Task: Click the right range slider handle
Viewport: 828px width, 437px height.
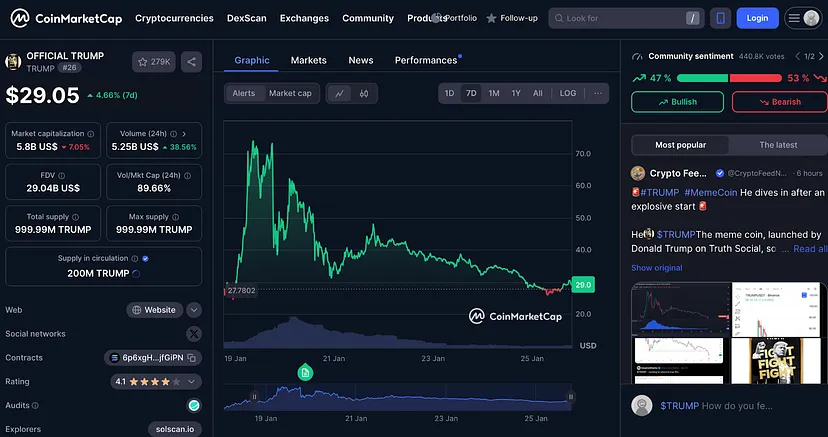Action: point(570,397)
